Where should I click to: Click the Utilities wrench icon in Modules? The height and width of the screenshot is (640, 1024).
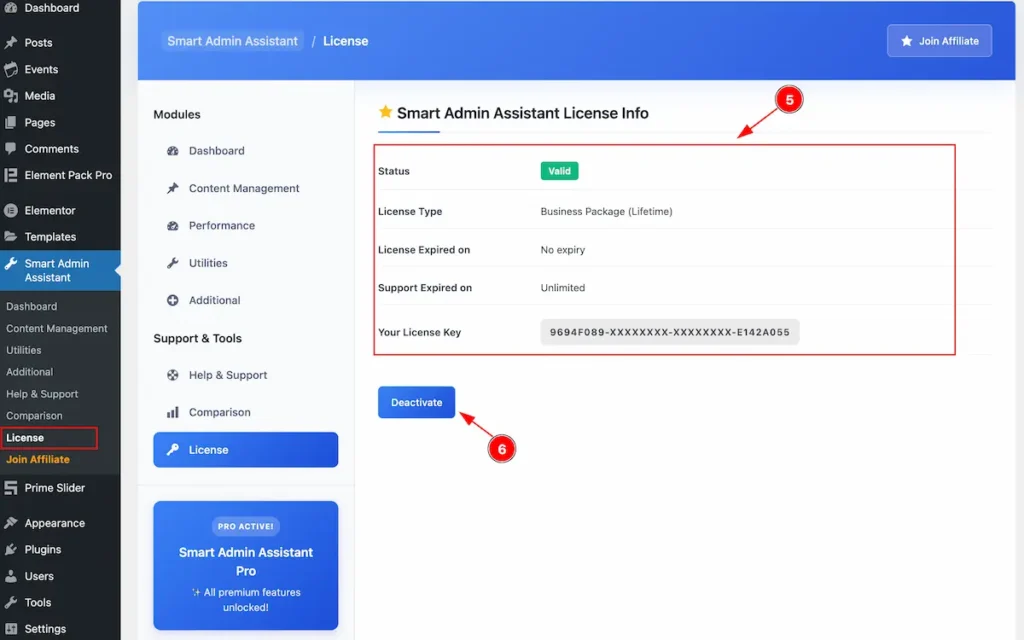coord(172,263)
